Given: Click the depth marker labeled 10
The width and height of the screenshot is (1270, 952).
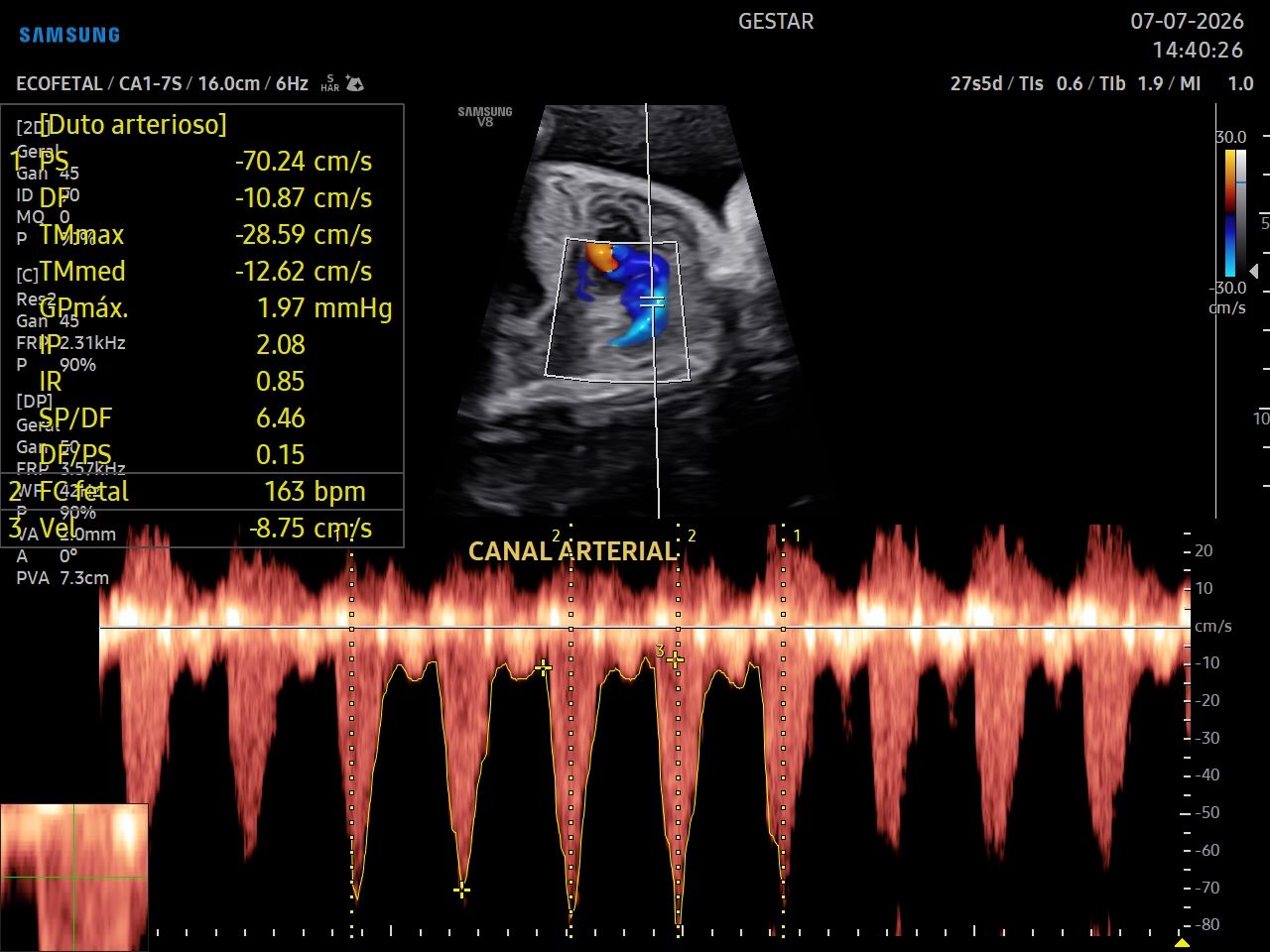Looking at the screenshot, I should 1261,418.
